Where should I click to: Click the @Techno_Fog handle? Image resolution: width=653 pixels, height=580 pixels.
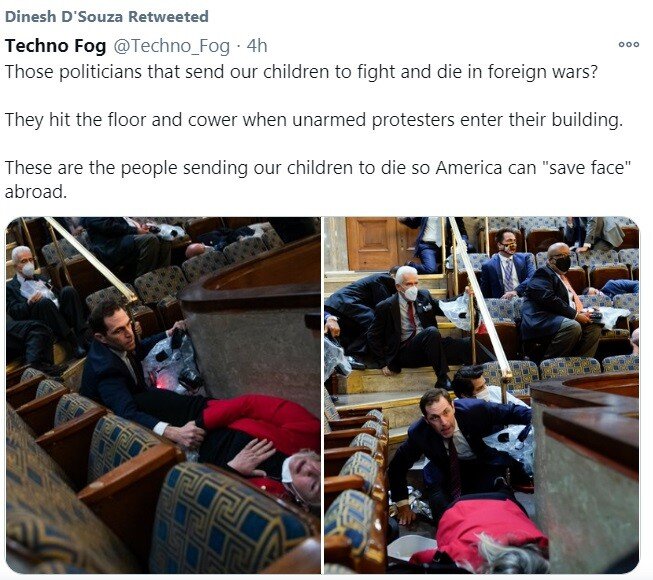172,46
